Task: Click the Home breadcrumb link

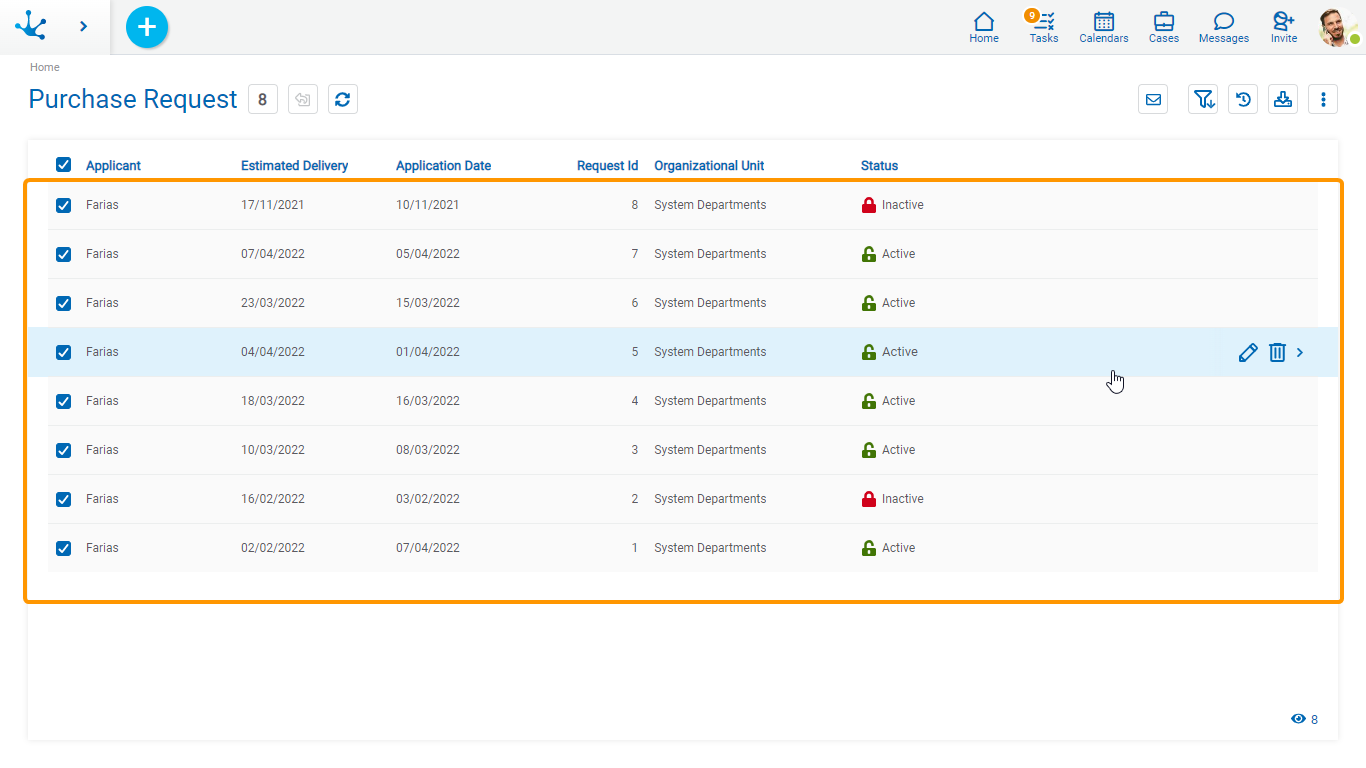Action: 45,67
